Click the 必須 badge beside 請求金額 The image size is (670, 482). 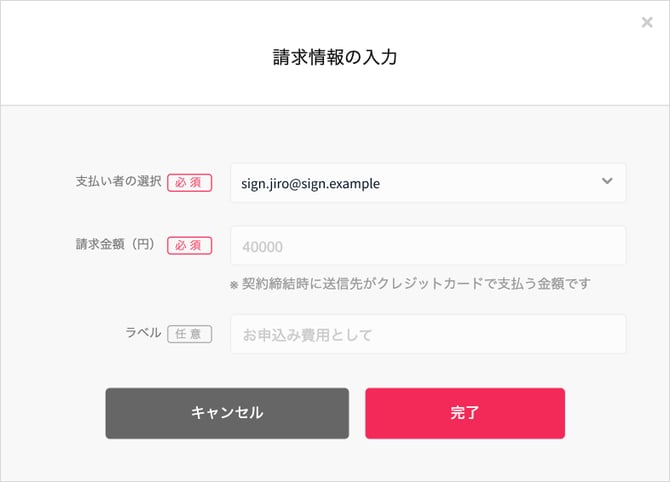pos(189,245)
